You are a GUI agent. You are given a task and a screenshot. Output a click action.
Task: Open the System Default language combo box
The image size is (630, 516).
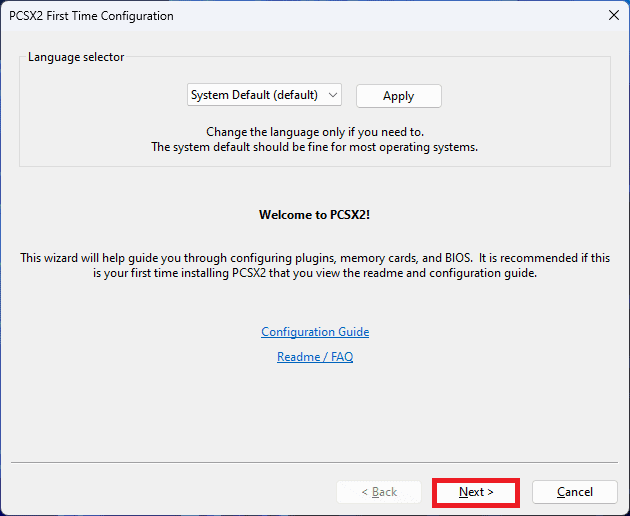(x=265, y=95)
